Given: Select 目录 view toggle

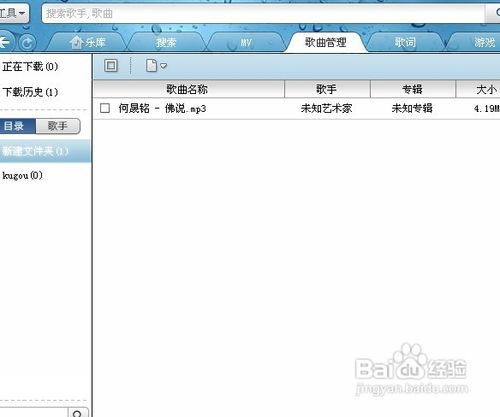Looking at the screenshot, I should point(17,126).
